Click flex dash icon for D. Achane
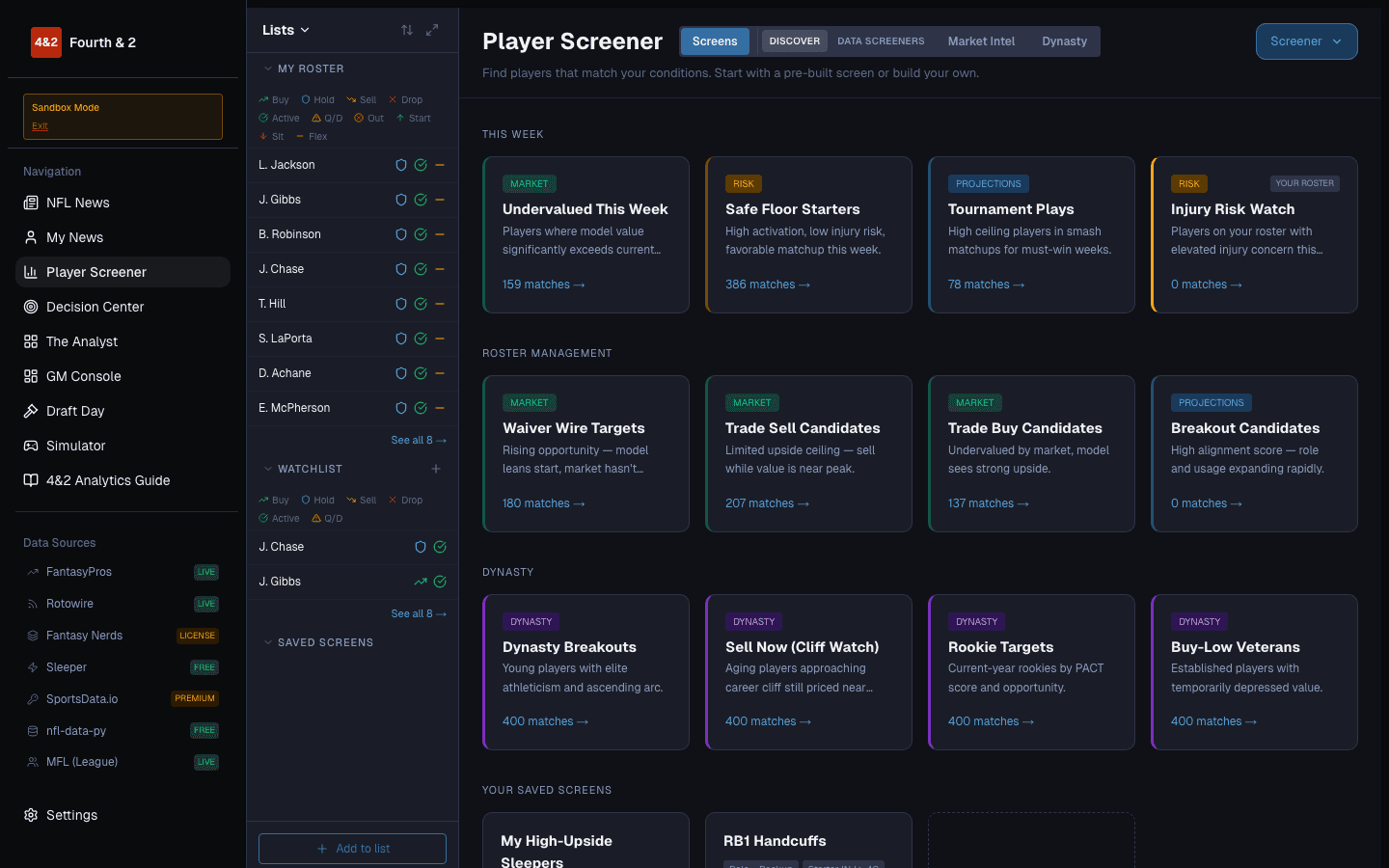 click(x=440, y=373)
